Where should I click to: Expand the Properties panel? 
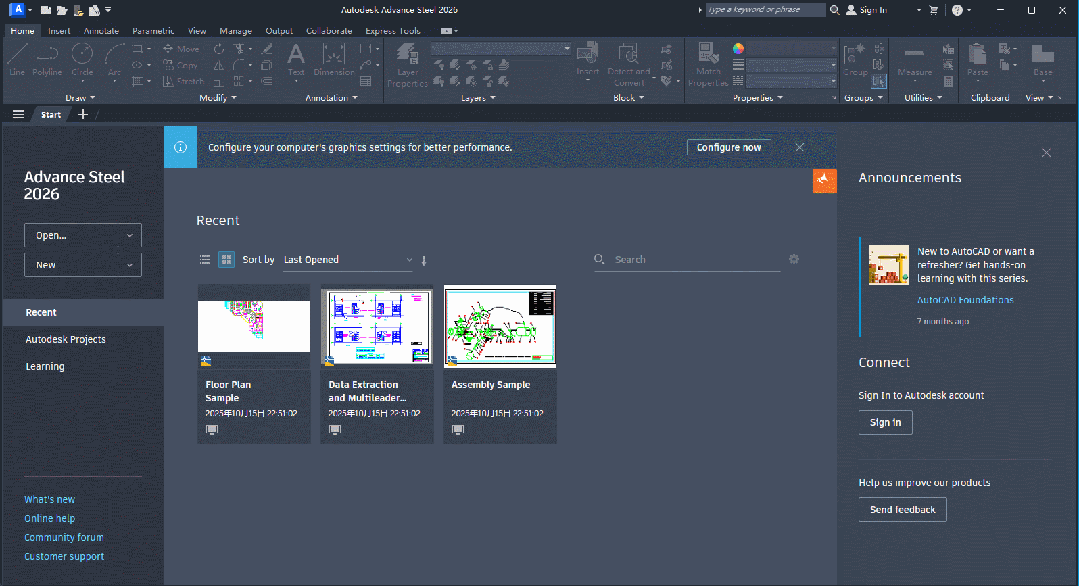758,98
